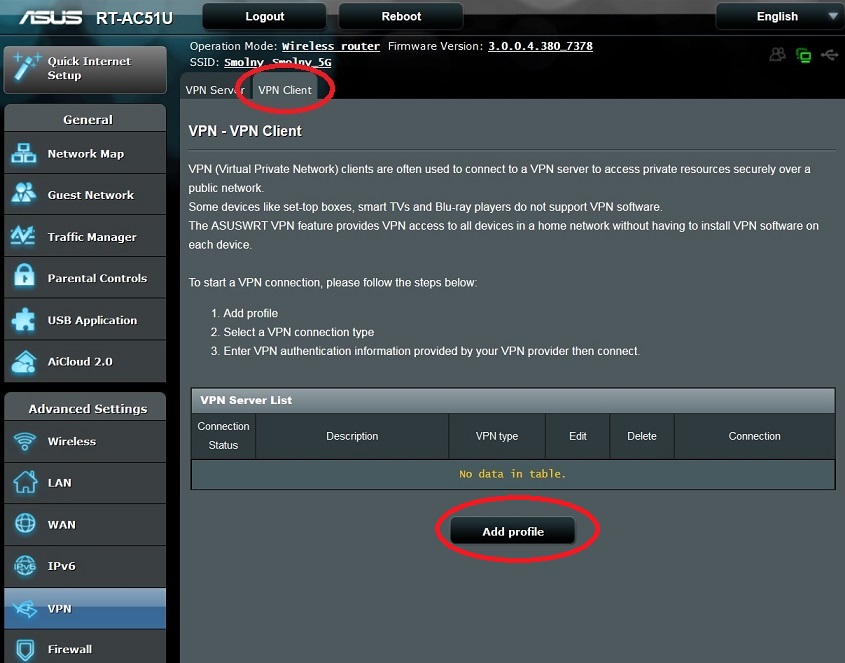Open Parental Controls menu item
This screenshot has width=845, height=663.
pos(85,278)
